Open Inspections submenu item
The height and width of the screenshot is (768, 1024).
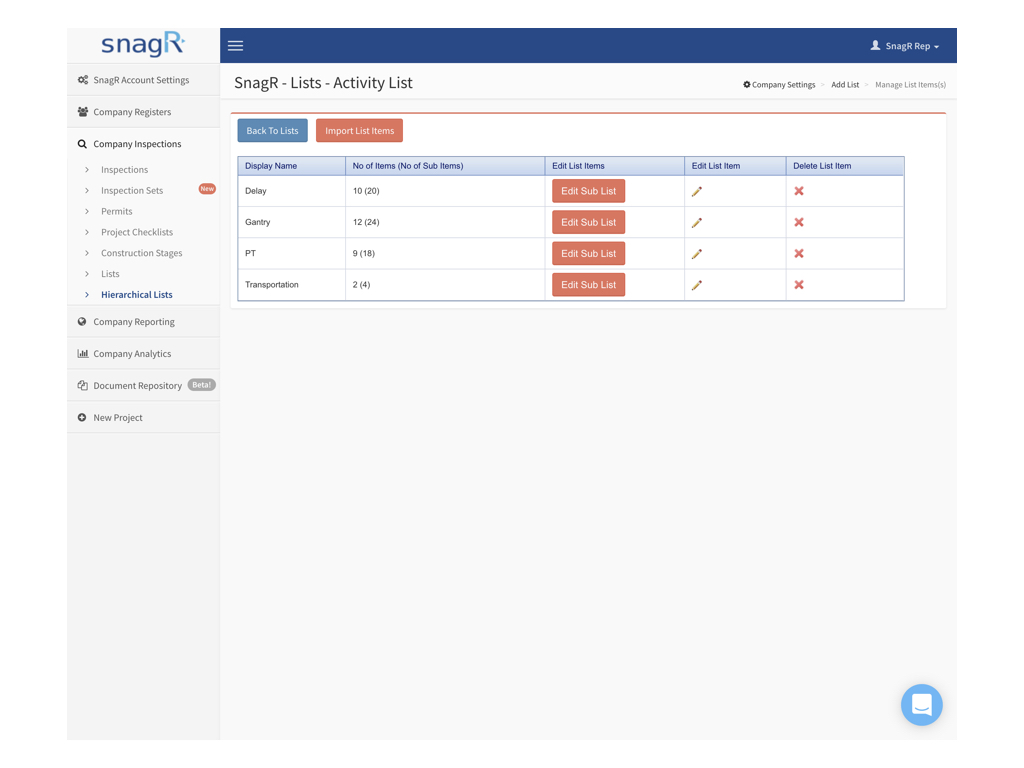coord(124,170)
